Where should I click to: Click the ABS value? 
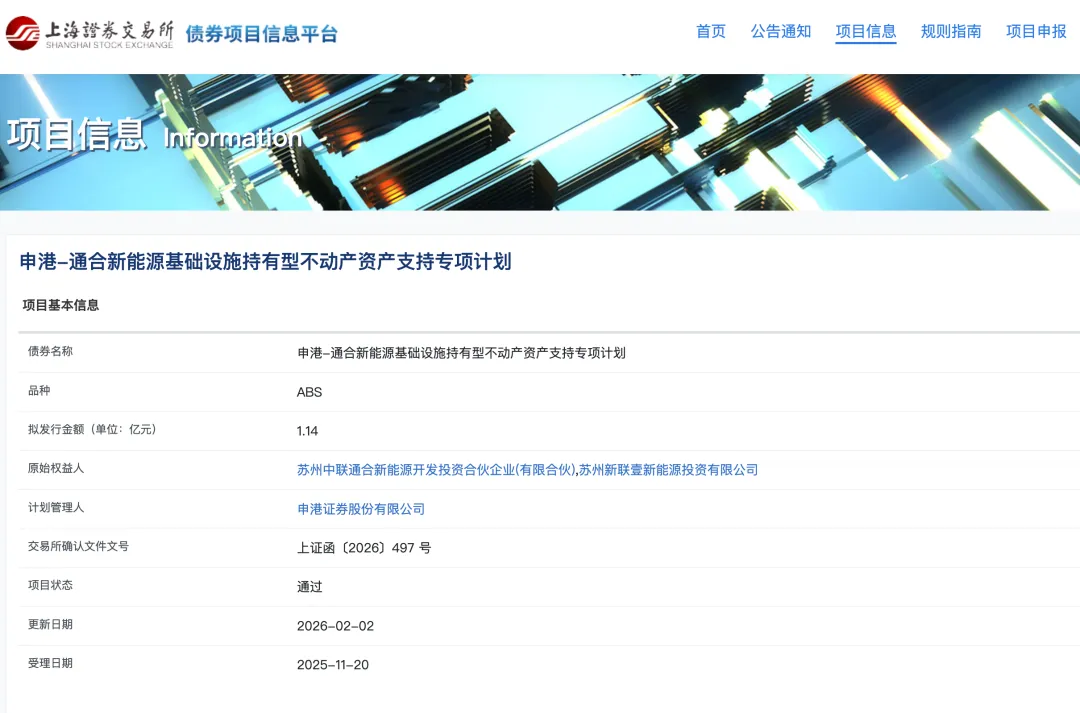(x=309, y=392)
